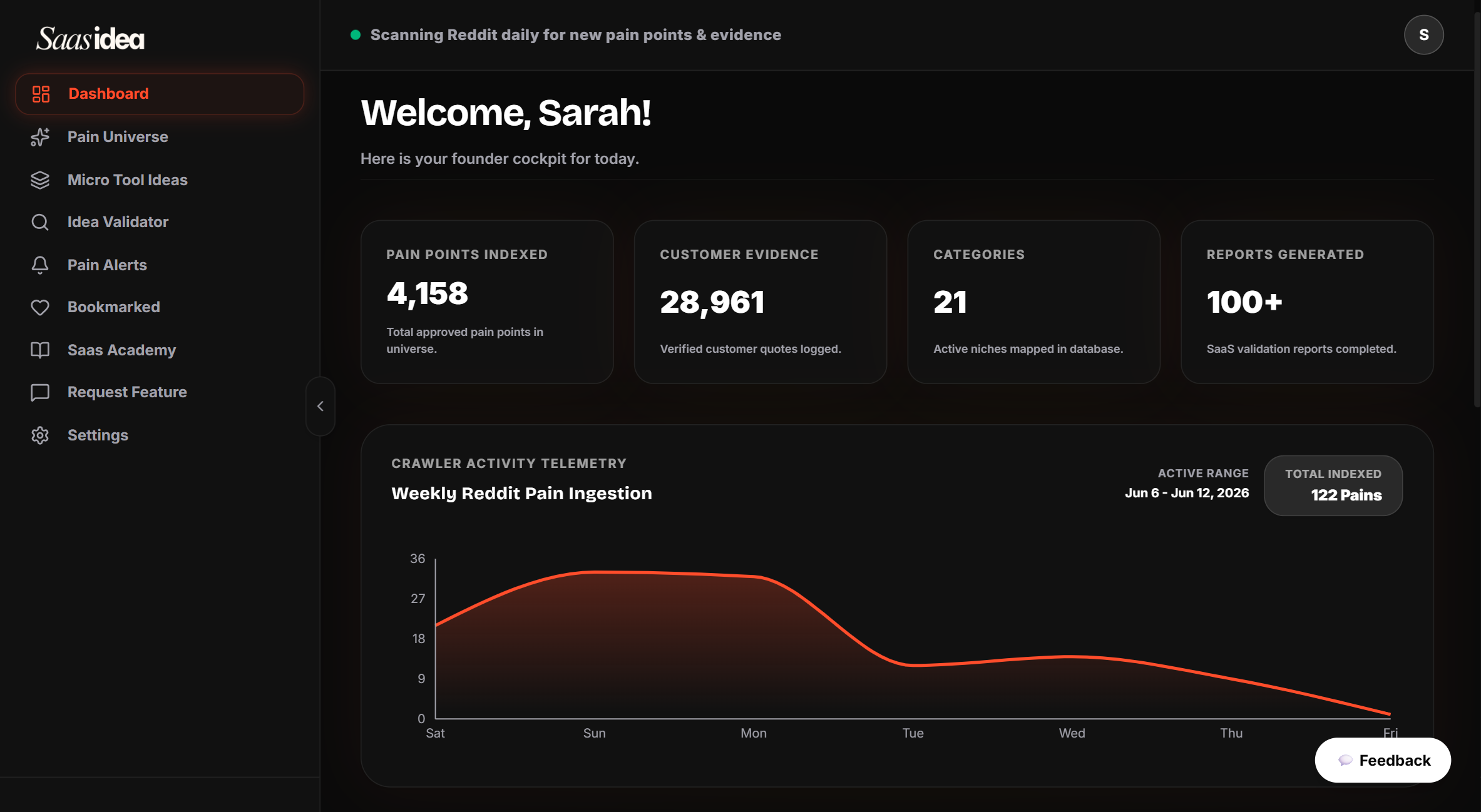Click the Bookmarked heart icon
The height and width of the screenshot is (812, 1481).
[40, 307]
